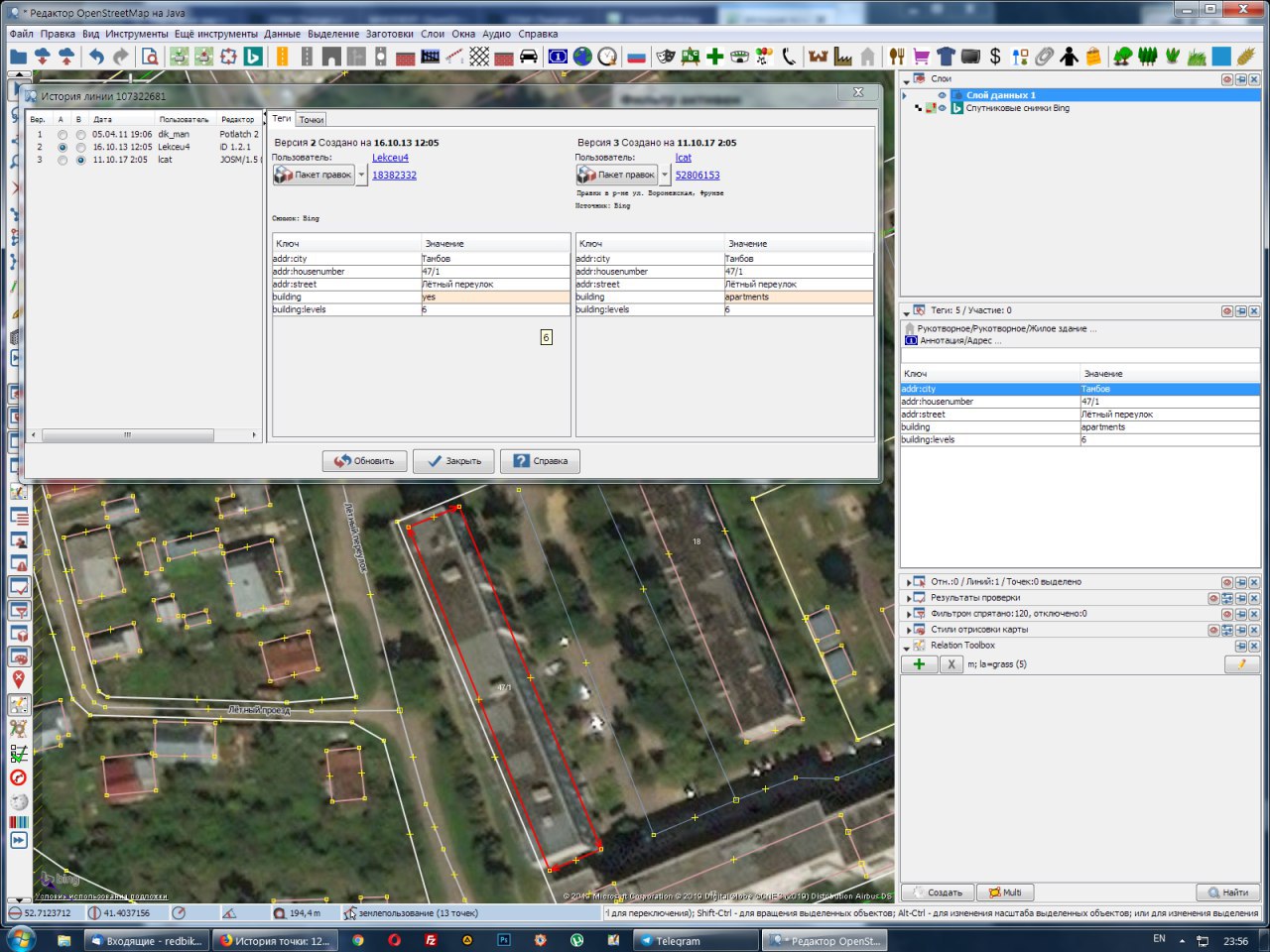Viewport: 1270px width, 952px height.
Task: Click the EN language indicator in tray
Action: pyautogui.click(x=1159, y=938)
